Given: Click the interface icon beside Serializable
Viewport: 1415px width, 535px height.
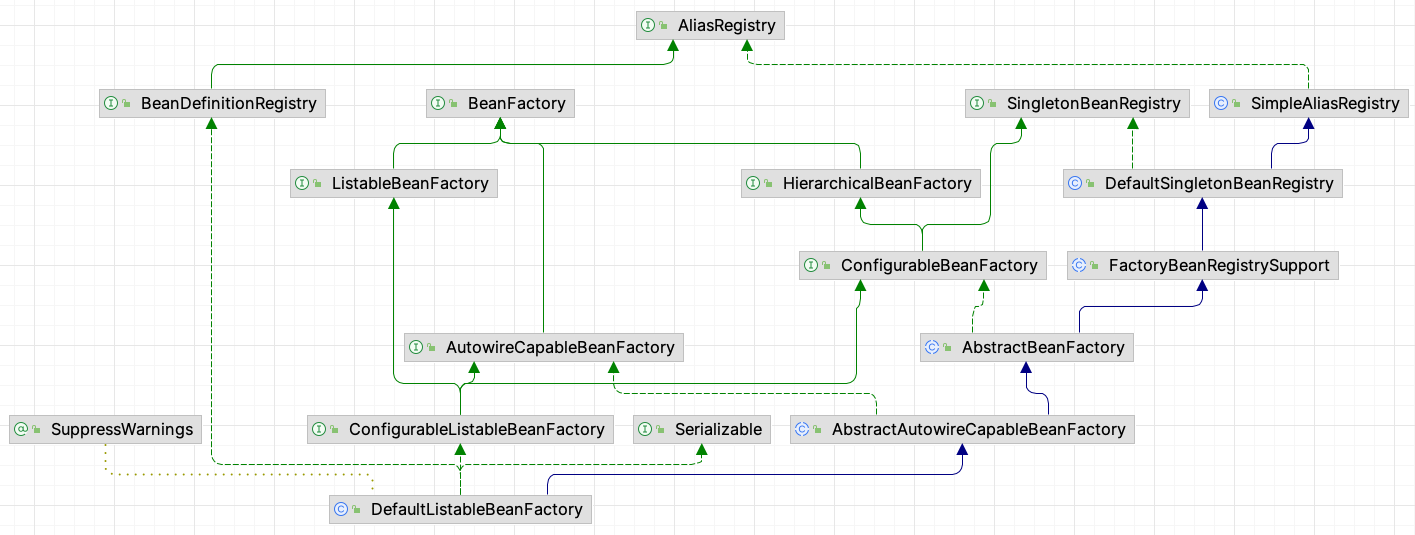Looking at the screenshot, I should [645, 430].
